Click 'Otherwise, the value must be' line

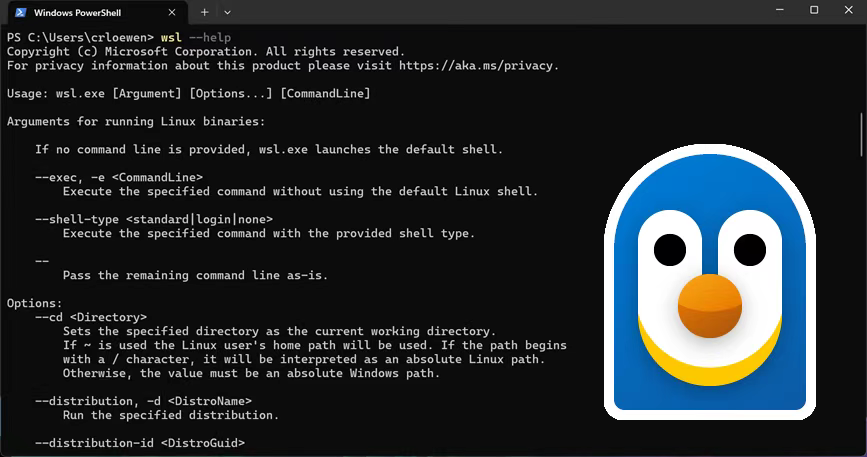[252, 373]
